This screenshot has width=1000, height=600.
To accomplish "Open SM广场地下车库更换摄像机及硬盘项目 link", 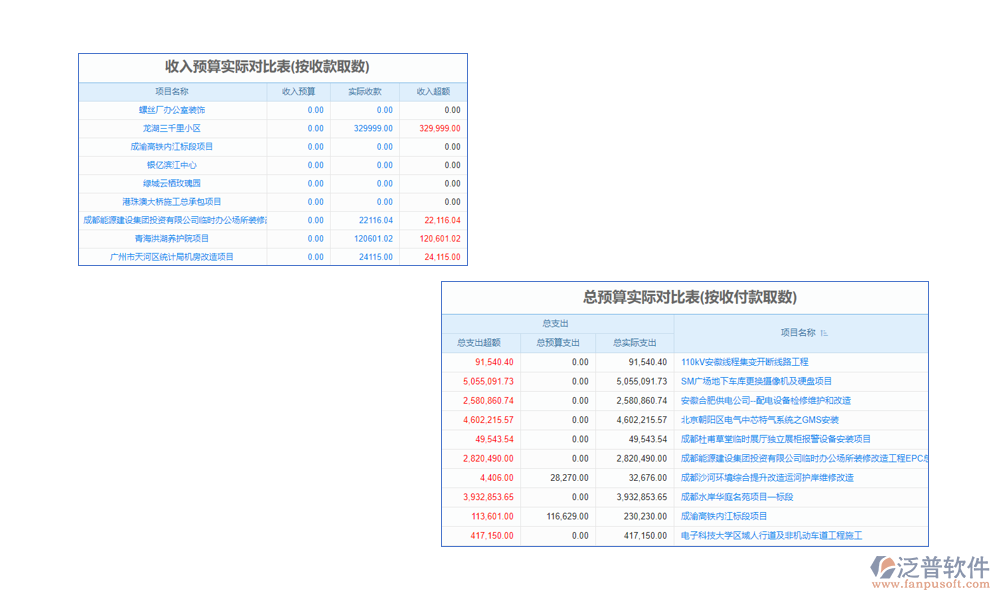I will click(756, 381).
